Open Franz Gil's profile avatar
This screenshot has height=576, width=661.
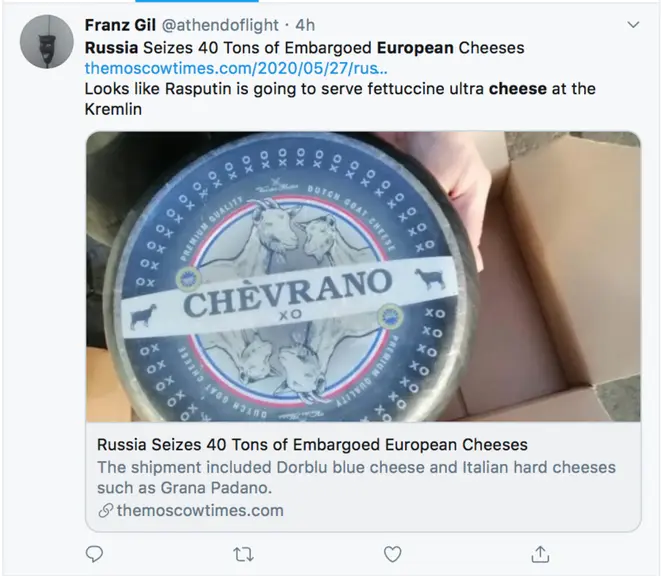(46, 41)
